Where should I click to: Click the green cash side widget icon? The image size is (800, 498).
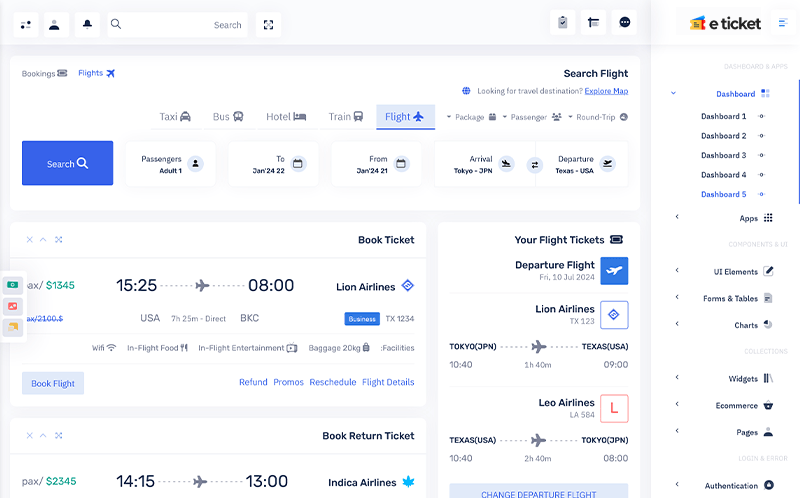click(x=13, y=285)
